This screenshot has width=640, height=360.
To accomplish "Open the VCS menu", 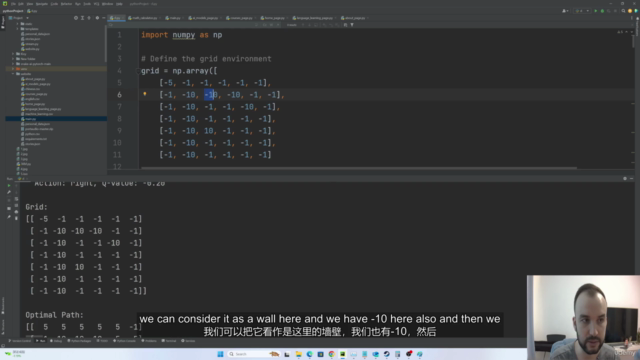I will [96, 4].
